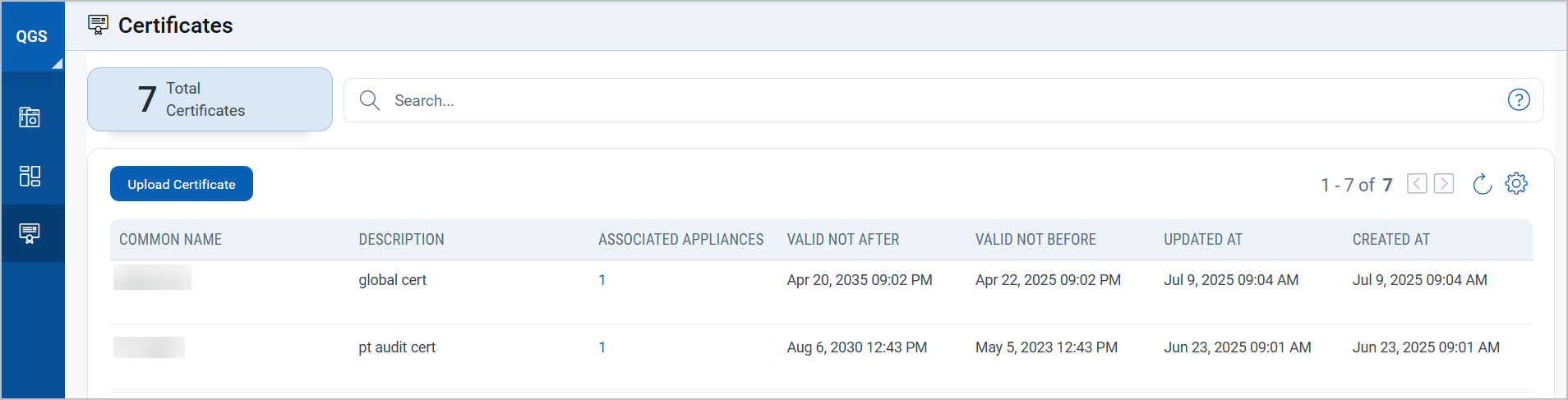Type in the Search field
Screen dimensions: 1568x400
pyautogui.click(x=904, y=100)
